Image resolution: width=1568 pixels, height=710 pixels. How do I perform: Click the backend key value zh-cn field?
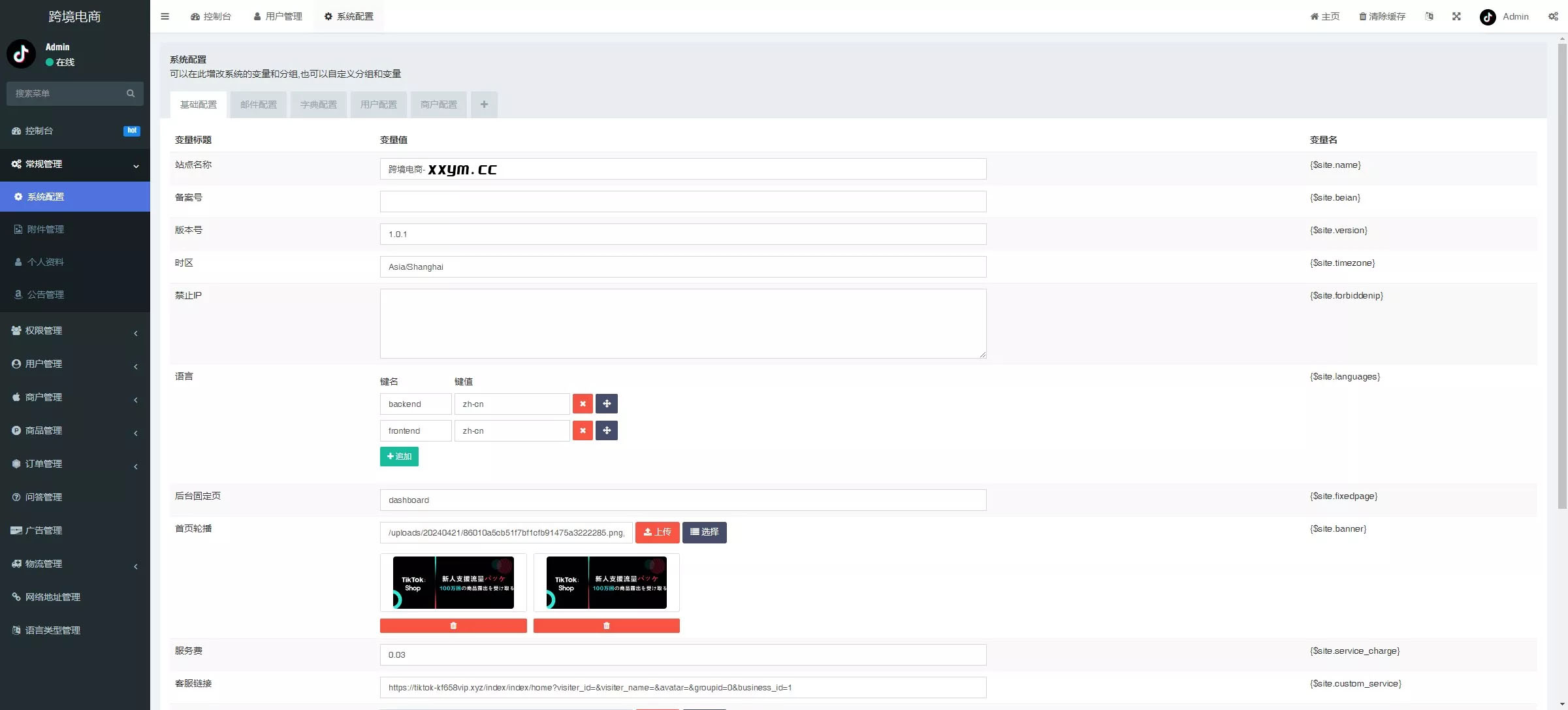point(512,404)
